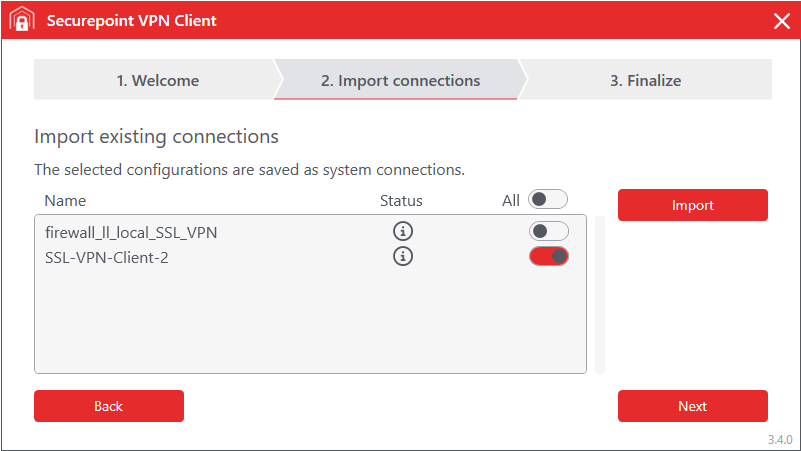Click the Back button

pyautogui.click(x=108, y=406)
